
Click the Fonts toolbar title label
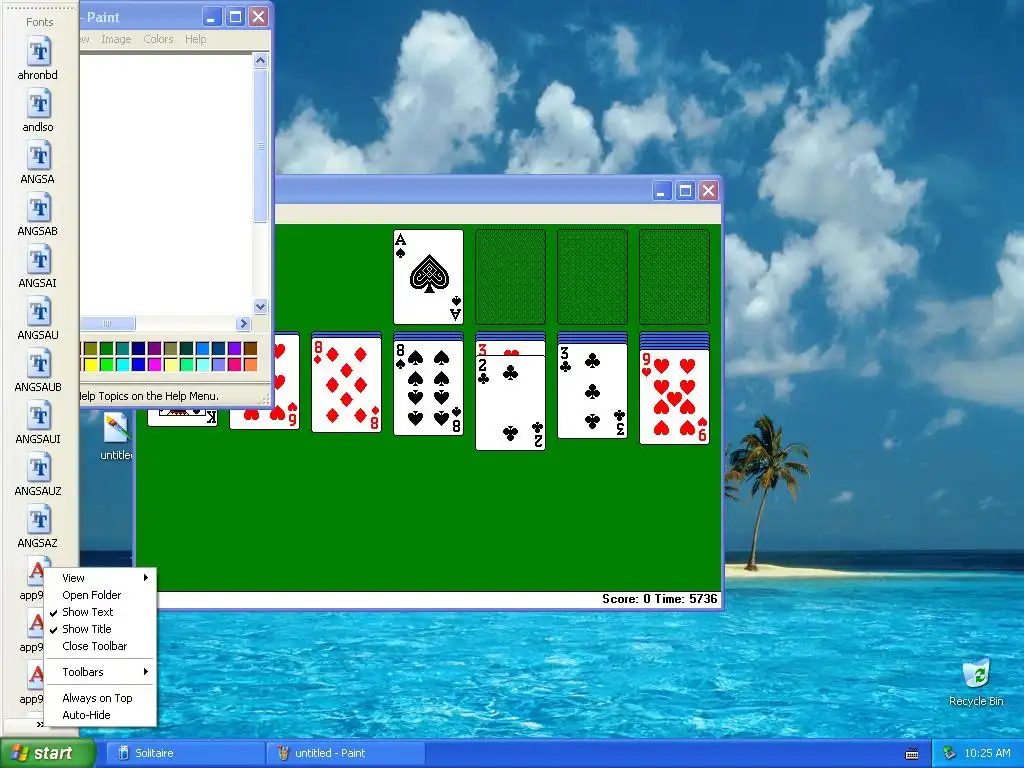coord(39,22)
